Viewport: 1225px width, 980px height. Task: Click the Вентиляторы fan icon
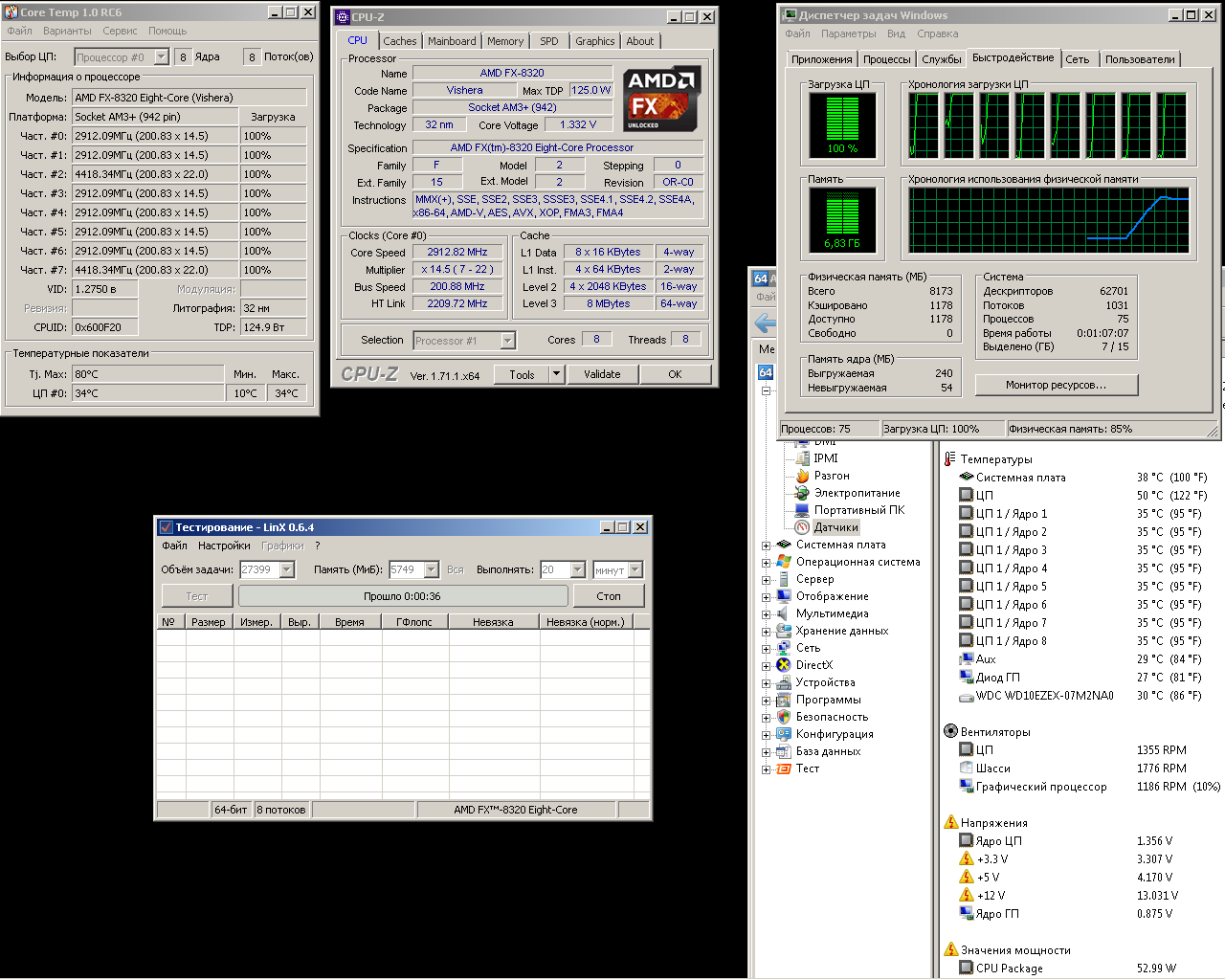click(x=950, y=731)
